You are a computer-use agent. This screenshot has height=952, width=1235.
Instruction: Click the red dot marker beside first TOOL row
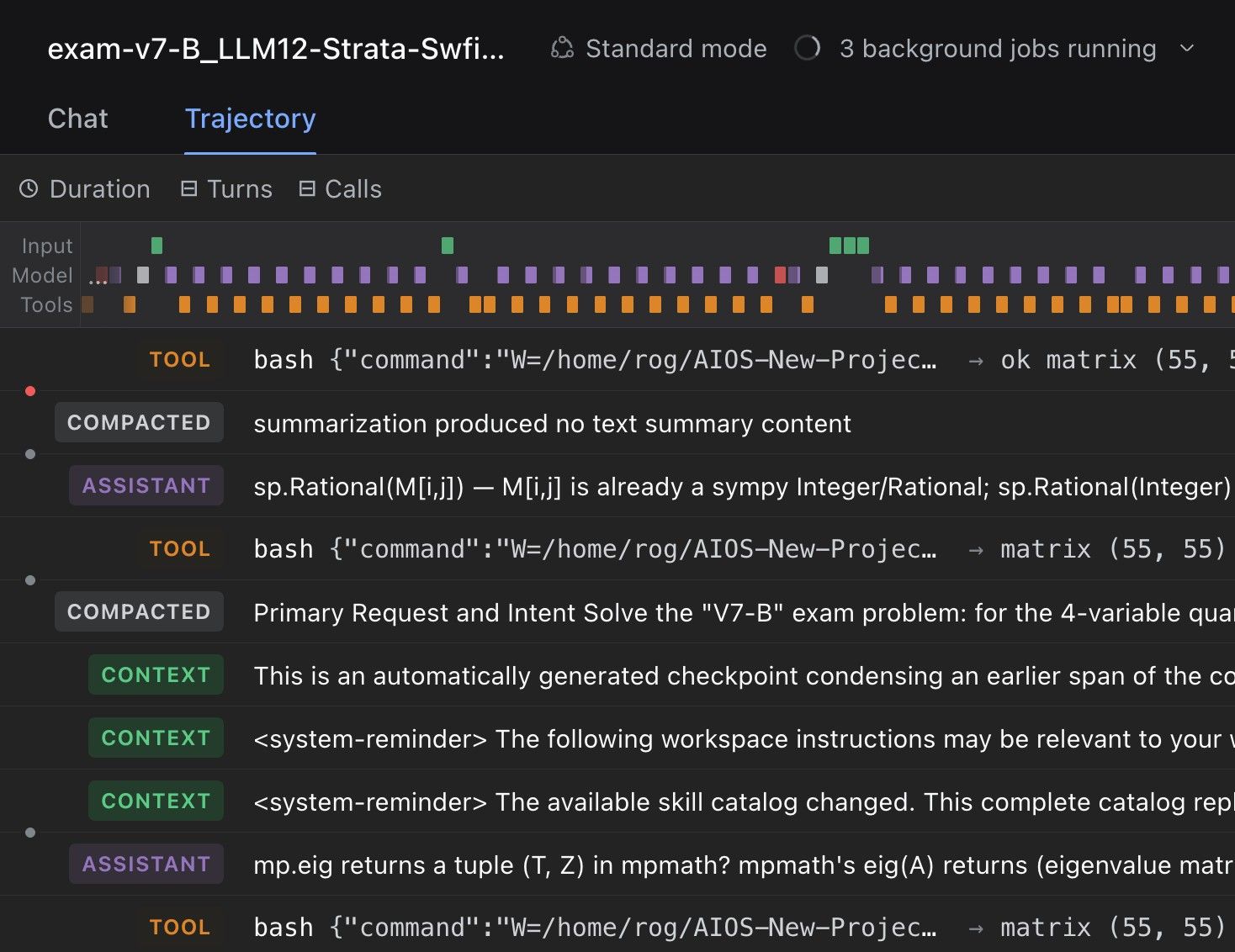(x=30, y=391)
